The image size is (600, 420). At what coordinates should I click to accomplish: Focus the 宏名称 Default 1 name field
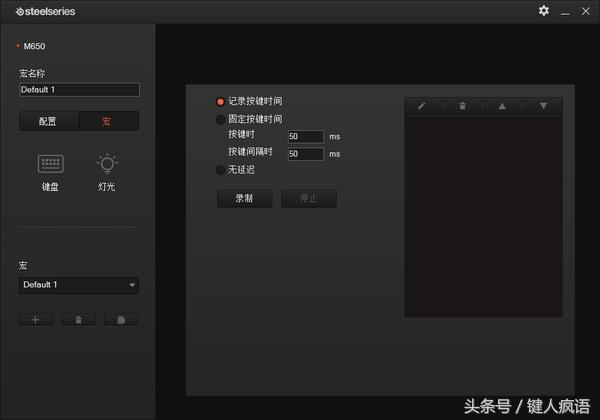pos(79,90)
